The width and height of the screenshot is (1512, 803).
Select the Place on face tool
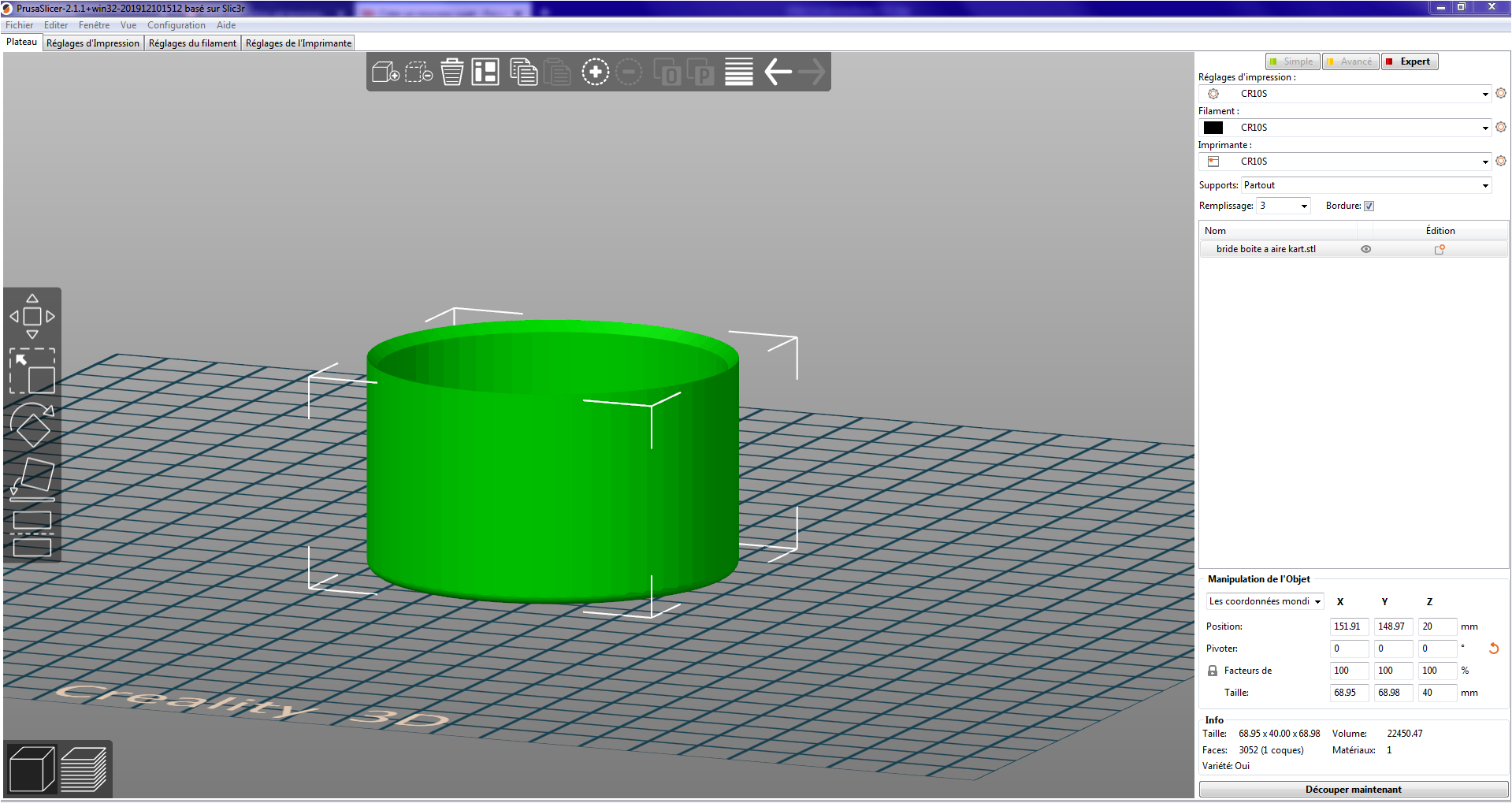32,479
